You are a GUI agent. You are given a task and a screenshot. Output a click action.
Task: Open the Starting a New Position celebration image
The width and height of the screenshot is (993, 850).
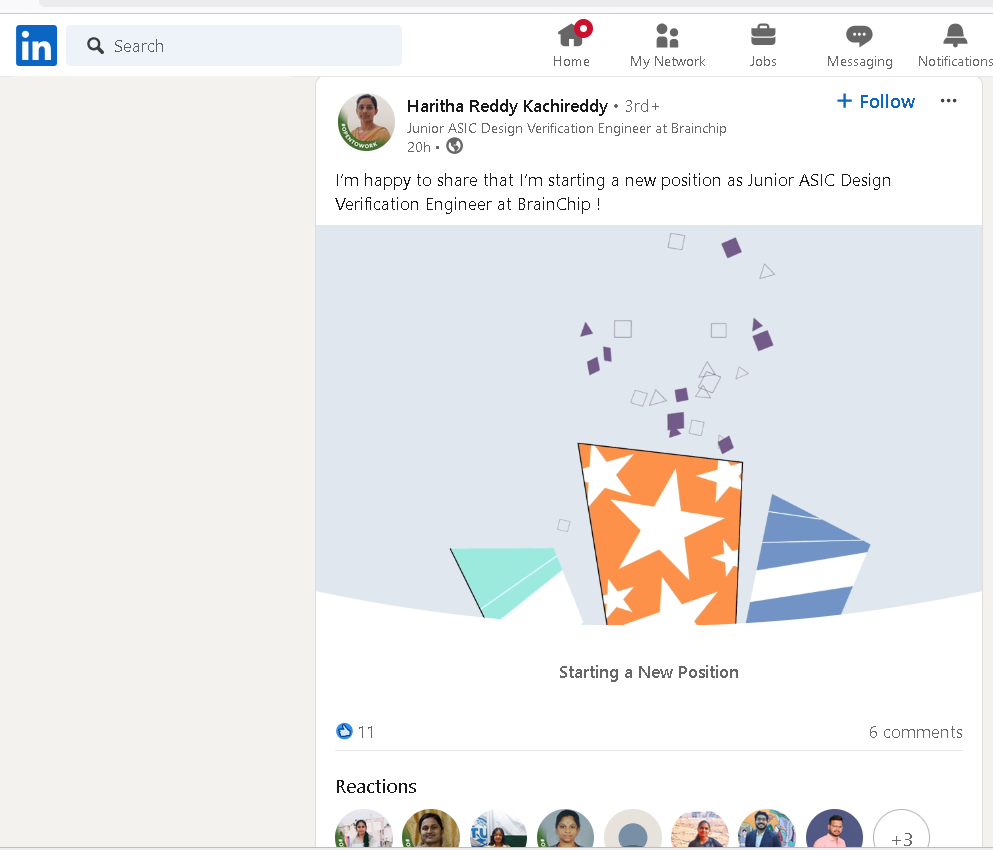point(649,425)
